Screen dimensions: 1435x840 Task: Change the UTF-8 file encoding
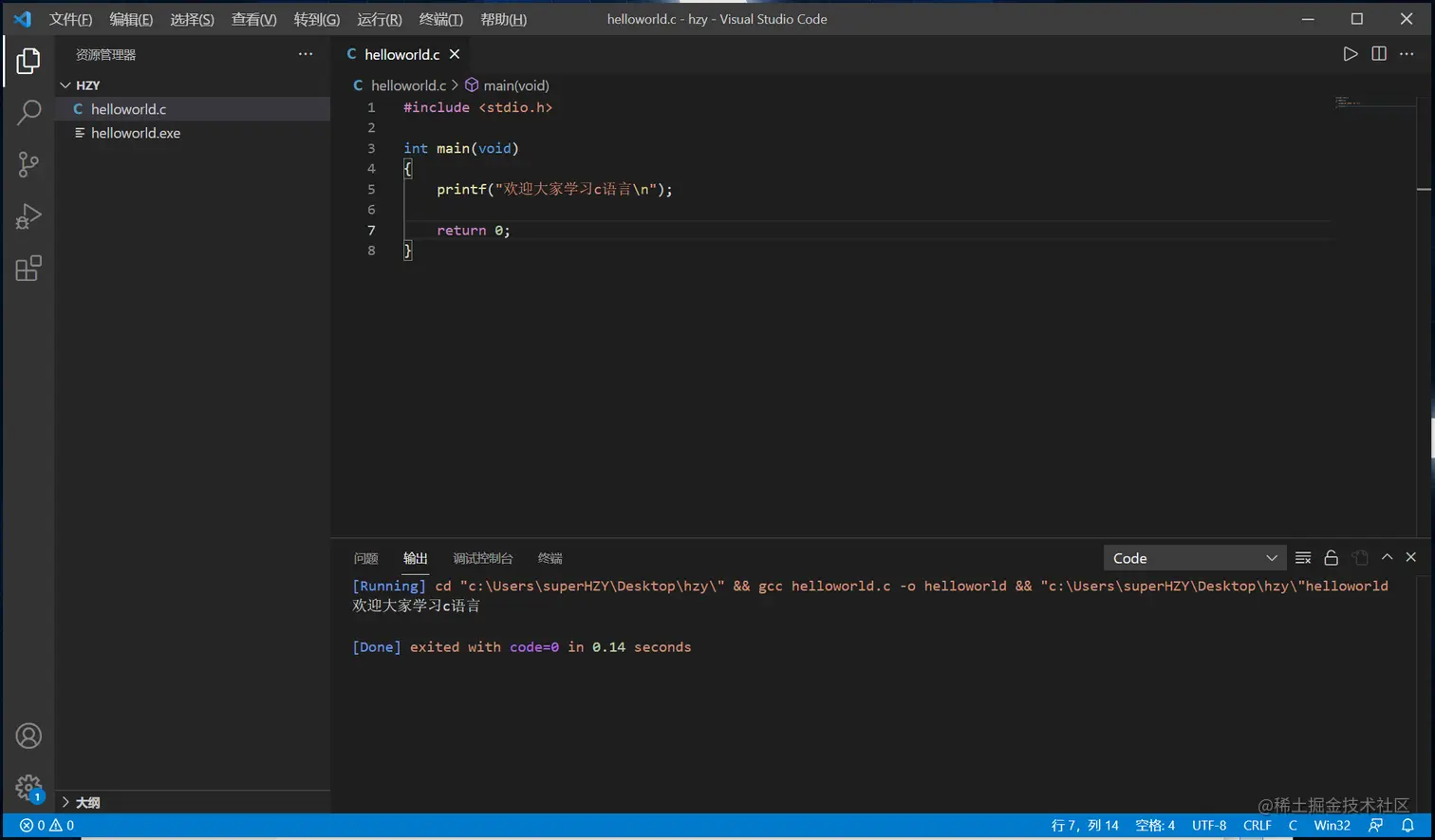coord(1208,826)
